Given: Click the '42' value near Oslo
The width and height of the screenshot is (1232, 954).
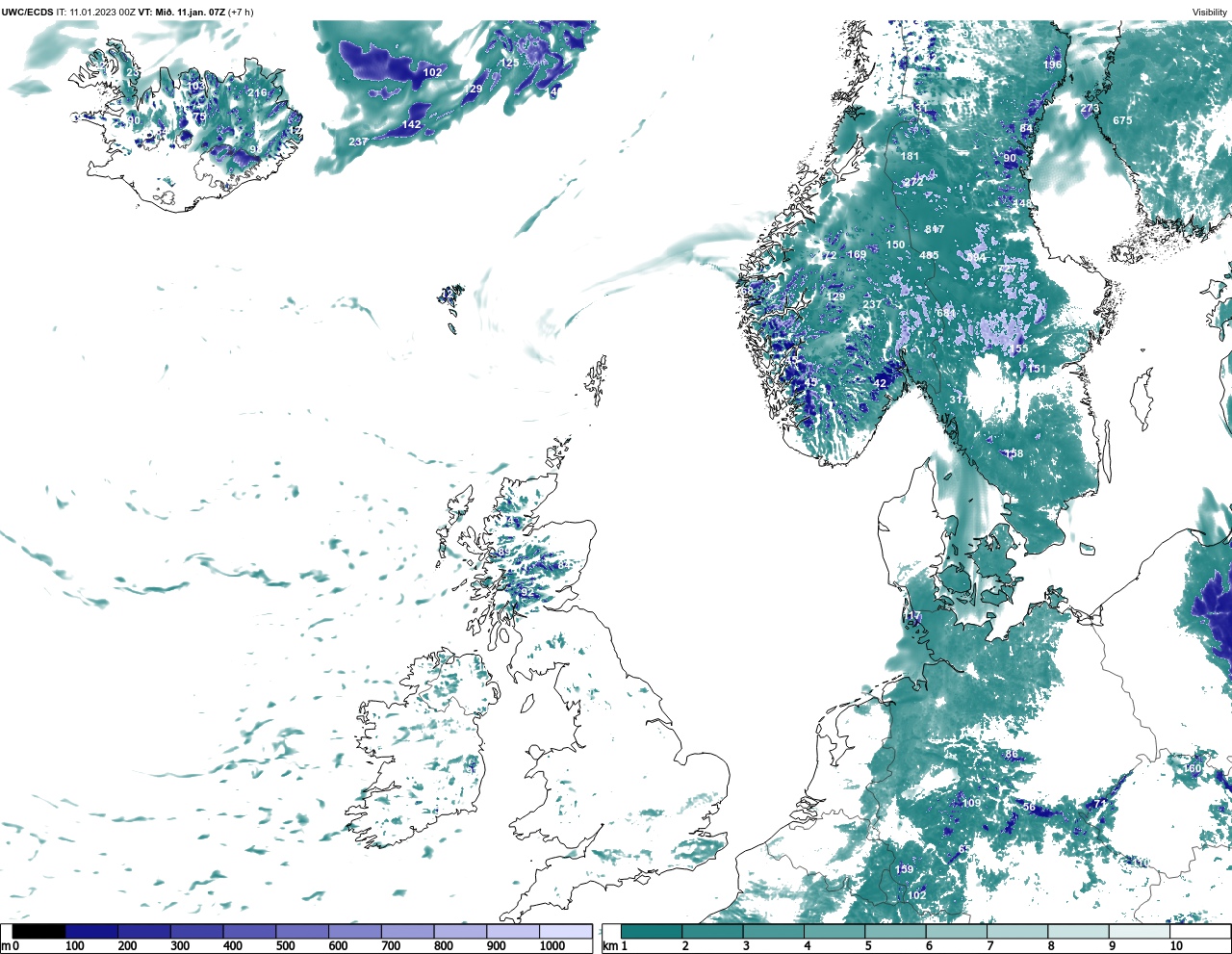Looking at the screenshot, I should 880,383.
